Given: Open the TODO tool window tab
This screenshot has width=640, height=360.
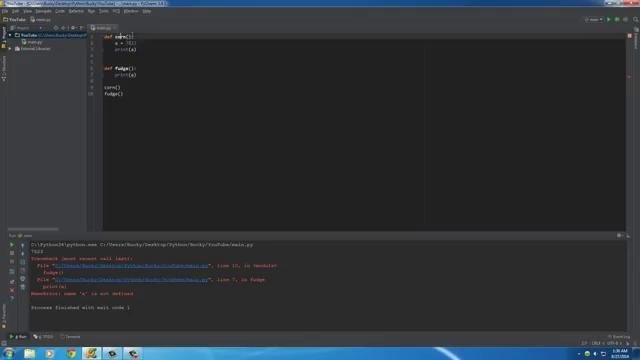Looking at the screenshot, I should 44,337.
